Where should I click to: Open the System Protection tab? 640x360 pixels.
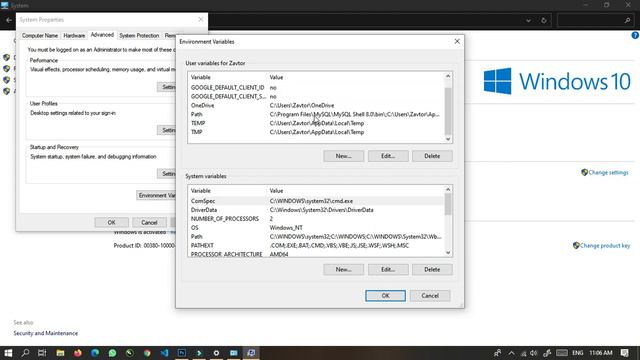(x=139, y=36)
